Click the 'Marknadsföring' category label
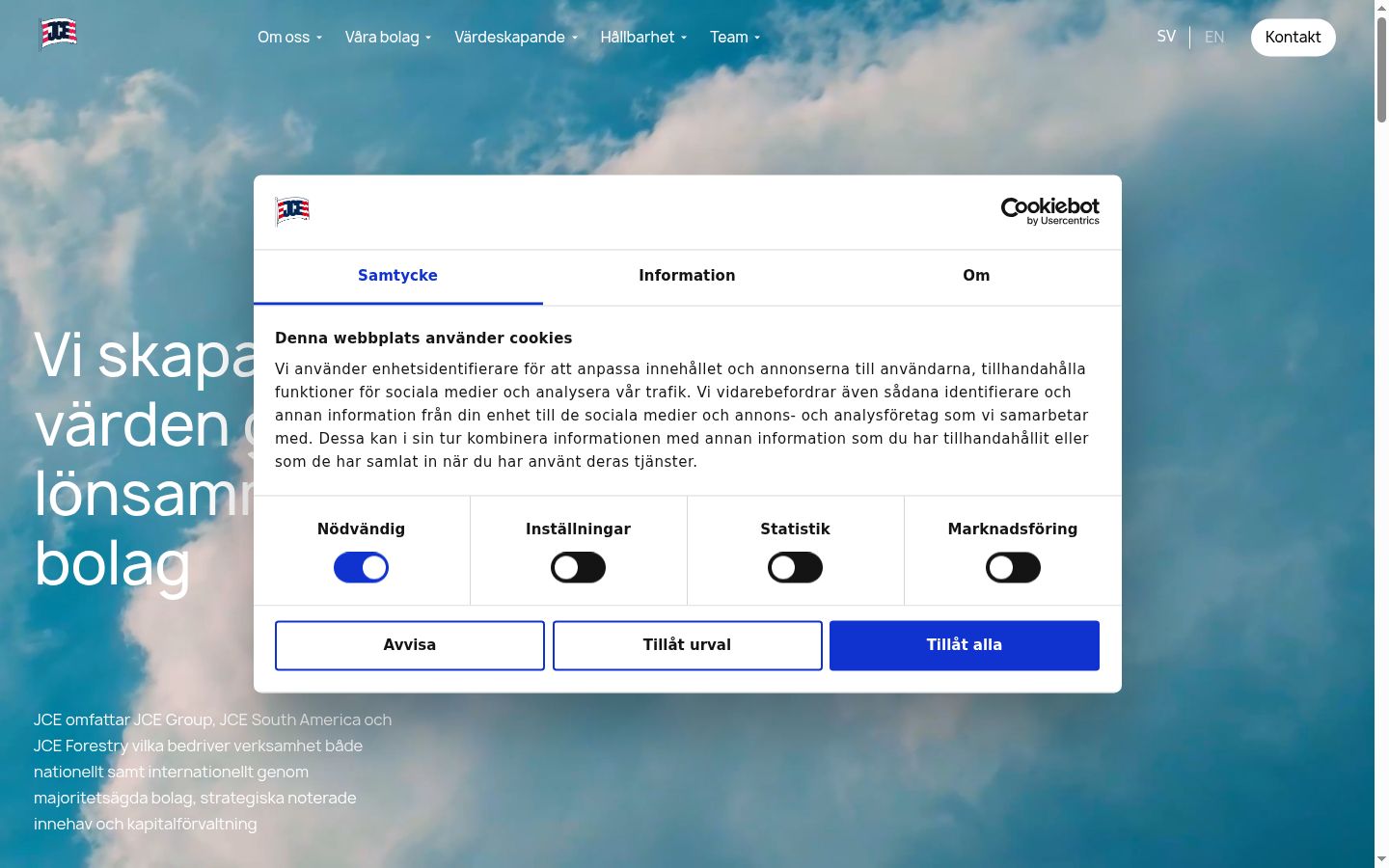 [1013, 529]
